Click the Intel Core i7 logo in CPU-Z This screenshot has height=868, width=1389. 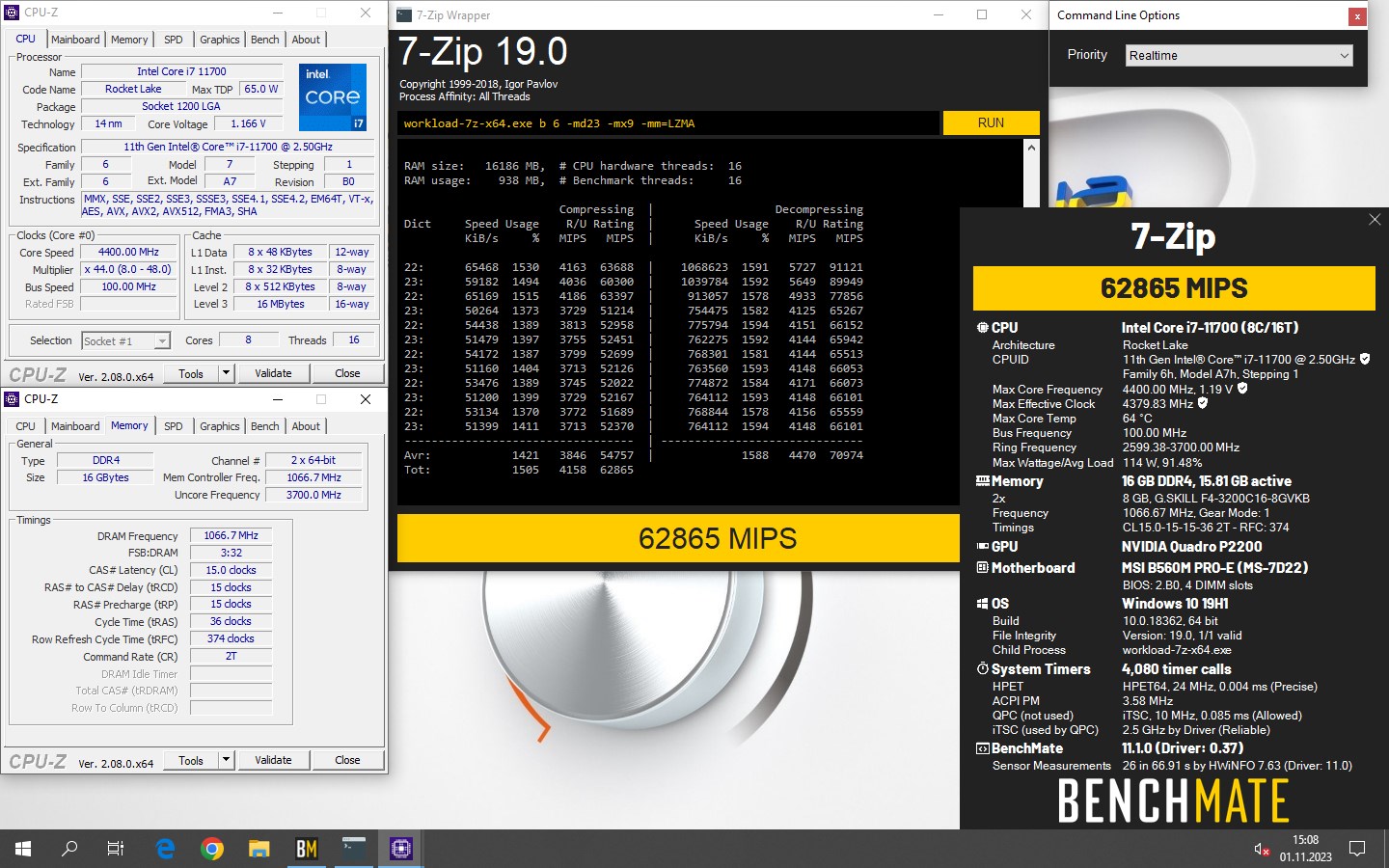point(333,96)
